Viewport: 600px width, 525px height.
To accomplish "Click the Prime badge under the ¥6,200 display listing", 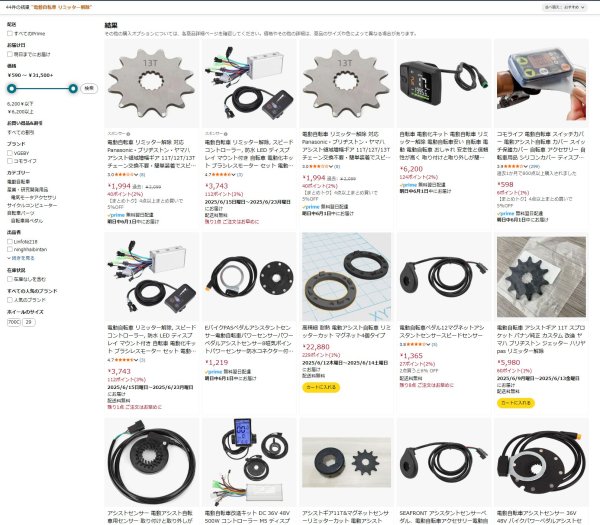I will pos(408,185).
